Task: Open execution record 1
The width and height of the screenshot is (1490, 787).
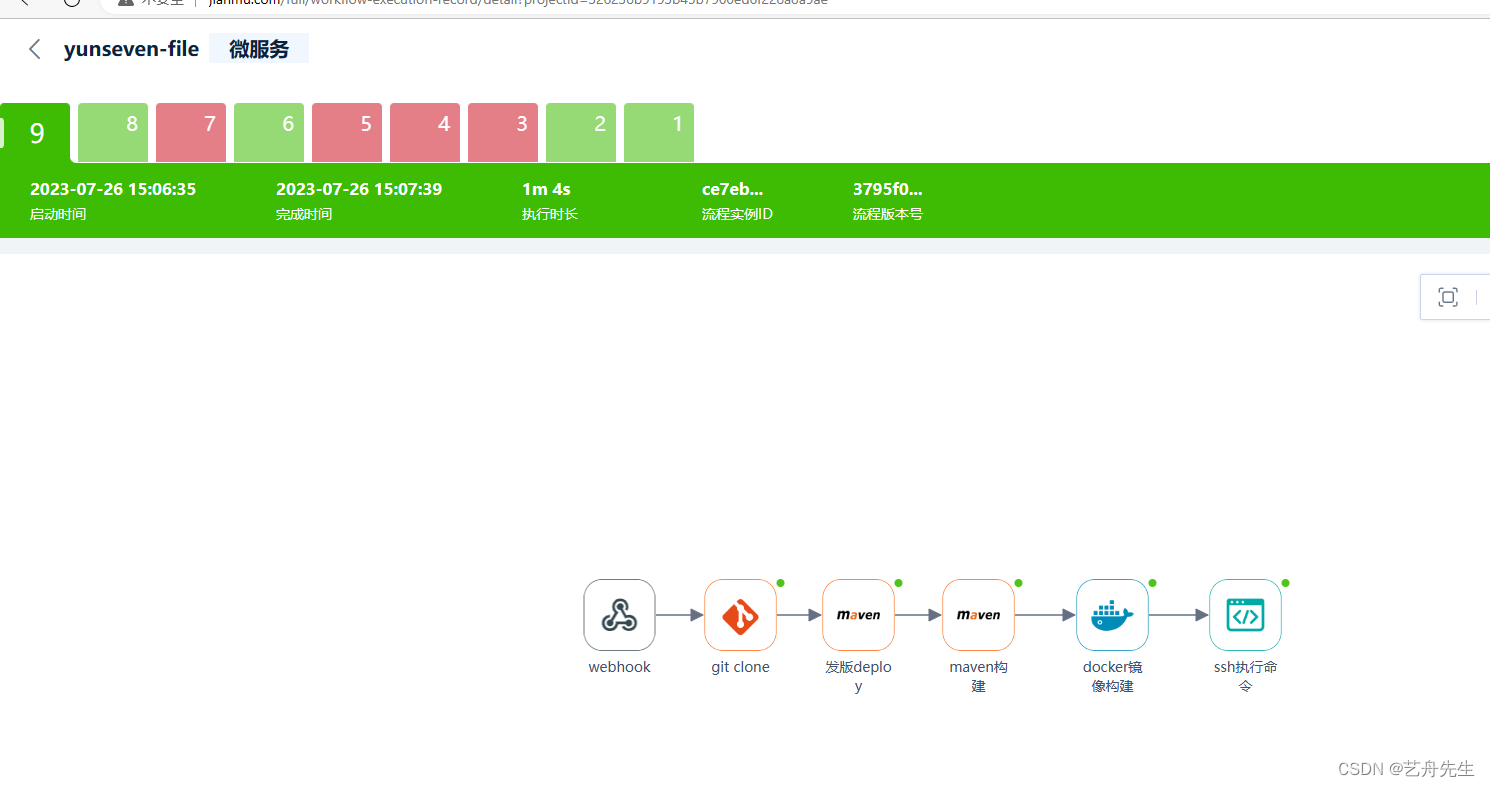Action: click(x=658, y=132)
